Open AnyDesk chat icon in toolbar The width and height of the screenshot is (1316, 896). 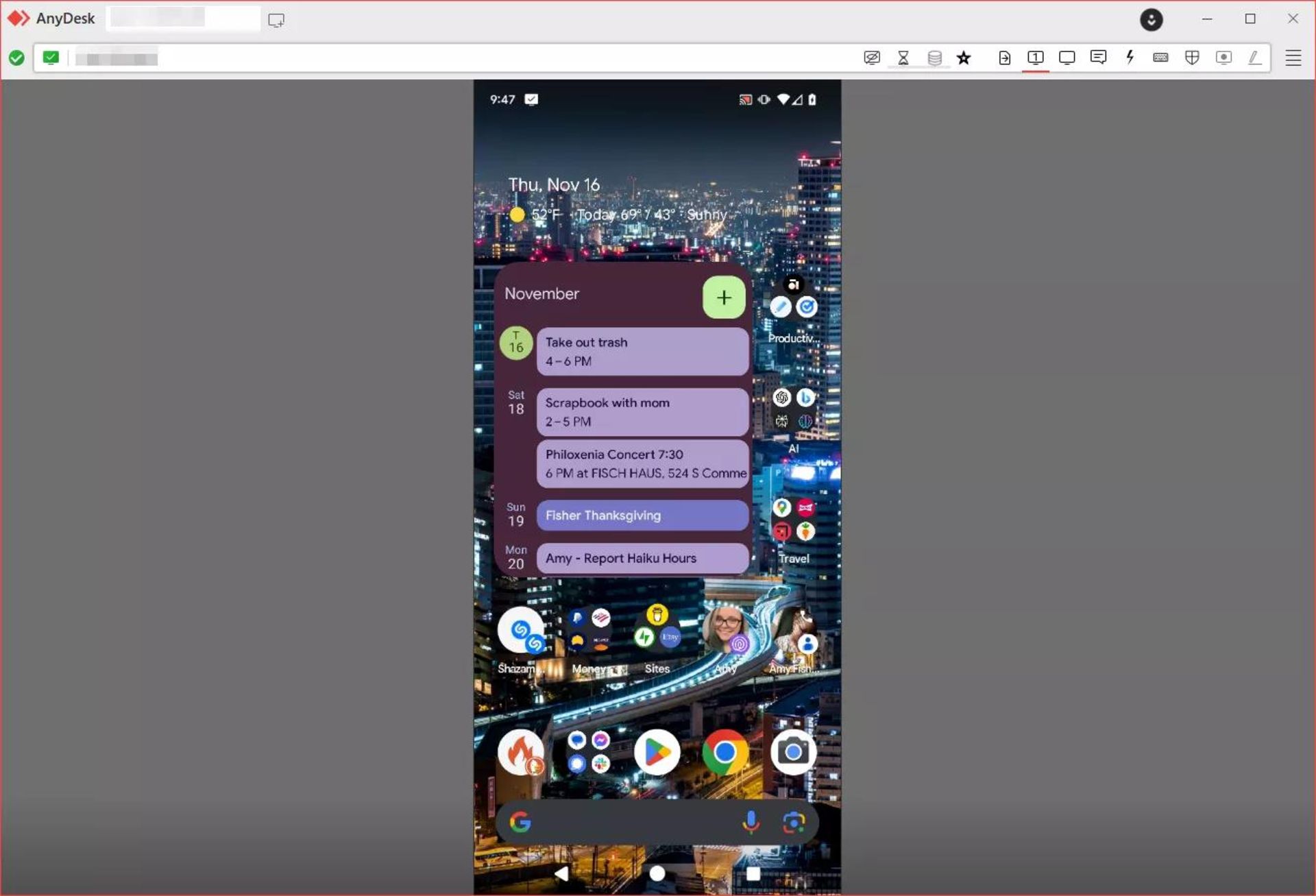tap(1098, 58)
